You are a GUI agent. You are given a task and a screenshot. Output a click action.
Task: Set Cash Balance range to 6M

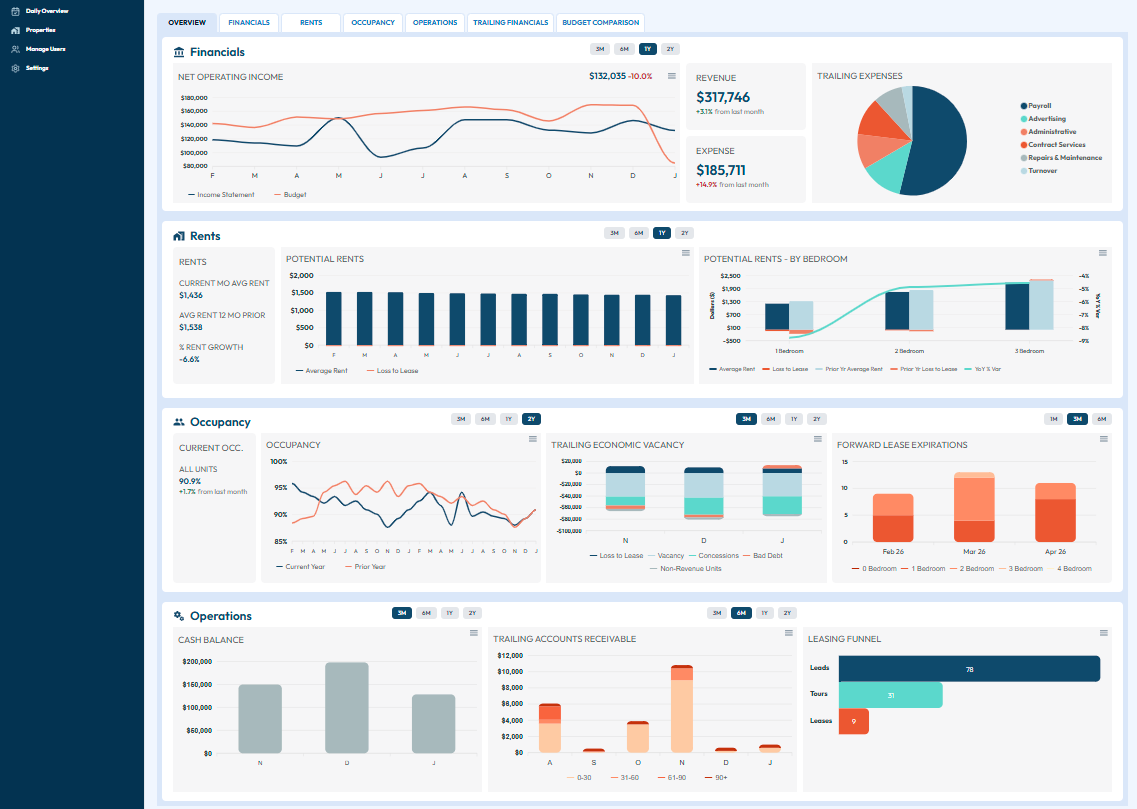point(426,613)
